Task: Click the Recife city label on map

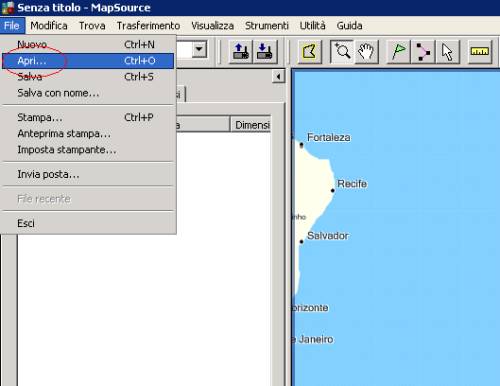Action: tap(352, 184)
